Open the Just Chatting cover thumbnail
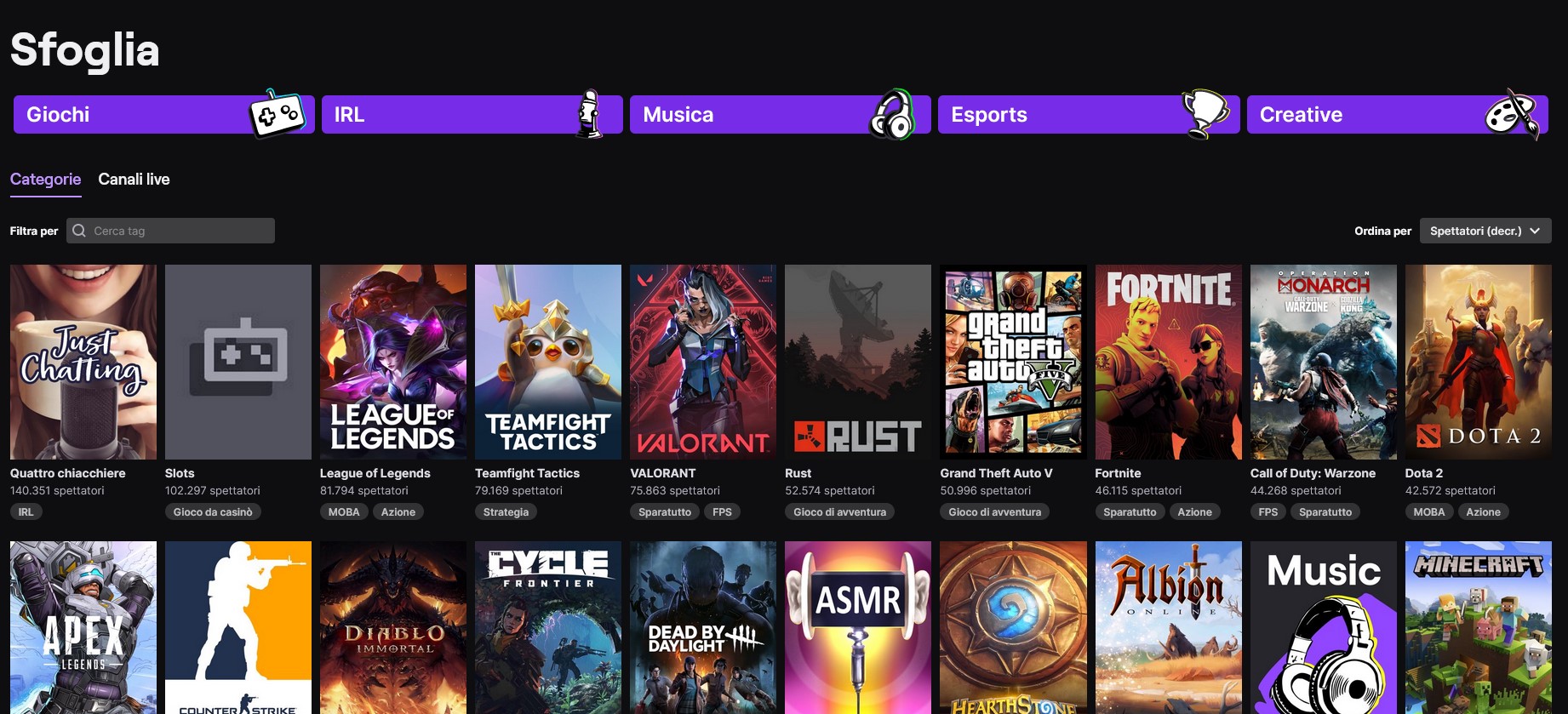The image size is (1568, 714). point(83,362)
